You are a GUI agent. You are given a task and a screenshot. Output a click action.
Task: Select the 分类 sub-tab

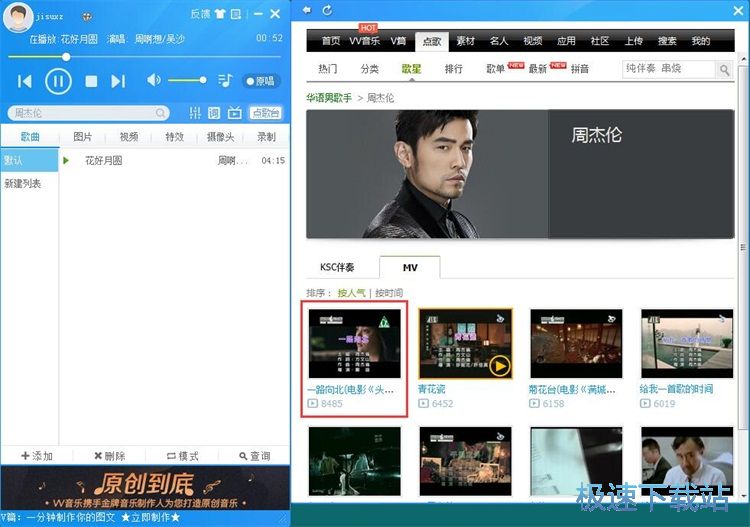pos(369,69)
